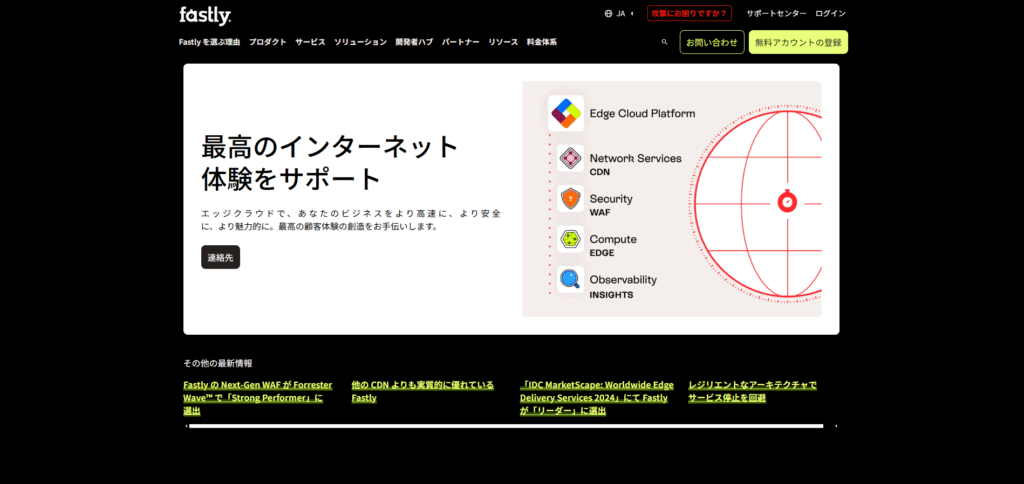
Task: Click the Fastly logo
Action: coord(205,15)
